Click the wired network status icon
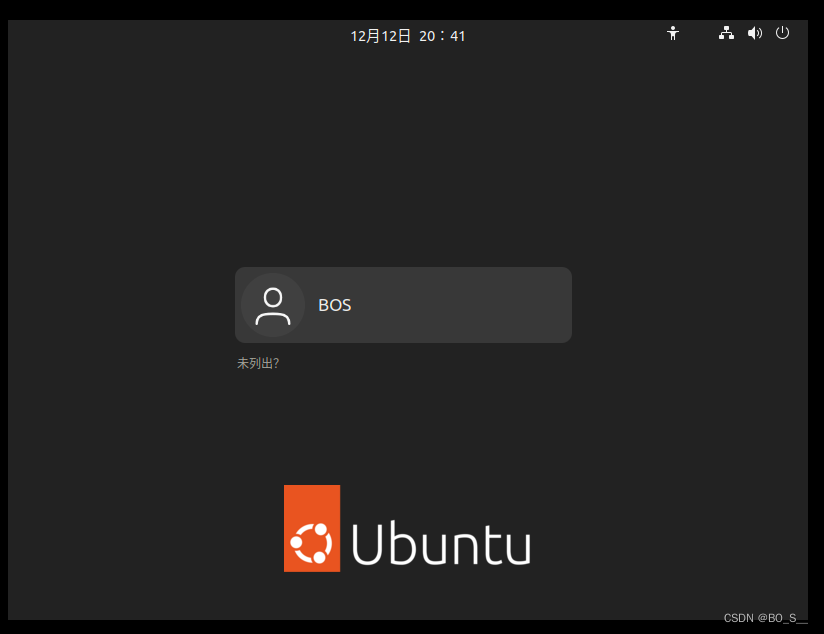The height and width of the screenshot is (634, 824). (x=726, y=33)
